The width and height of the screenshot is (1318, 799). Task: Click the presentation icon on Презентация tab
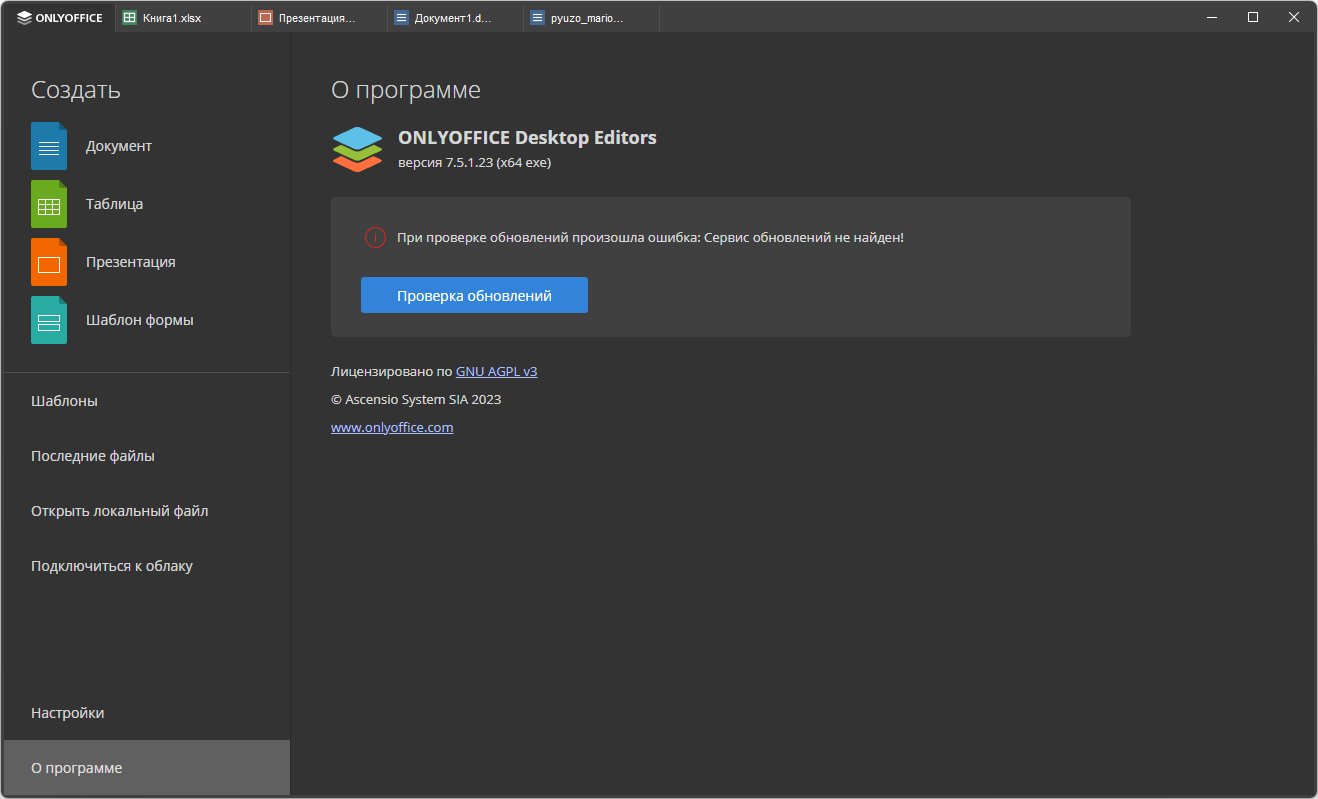(x=265, y=17)
